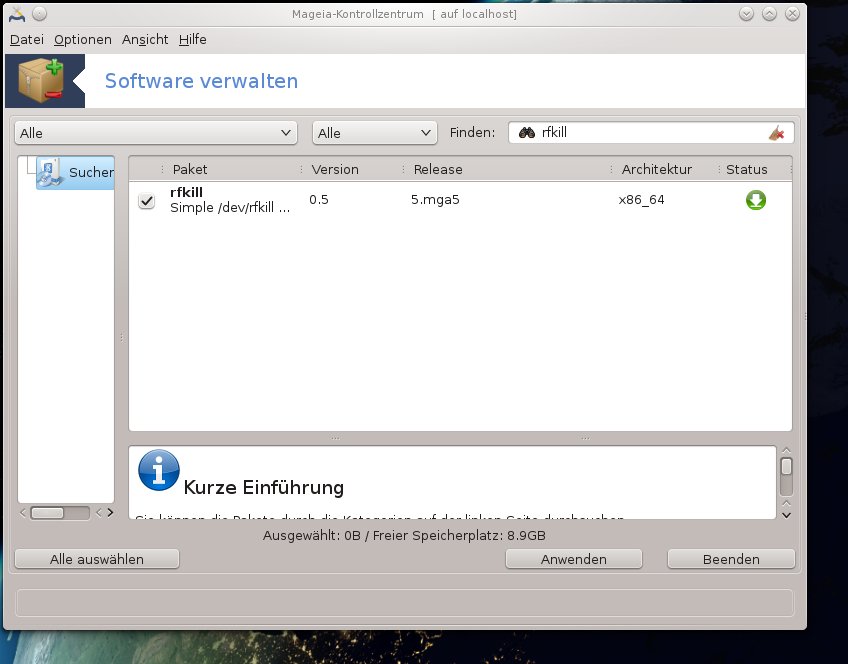
Task: Click the Ausgewählt free space status text
Action: 404,536
